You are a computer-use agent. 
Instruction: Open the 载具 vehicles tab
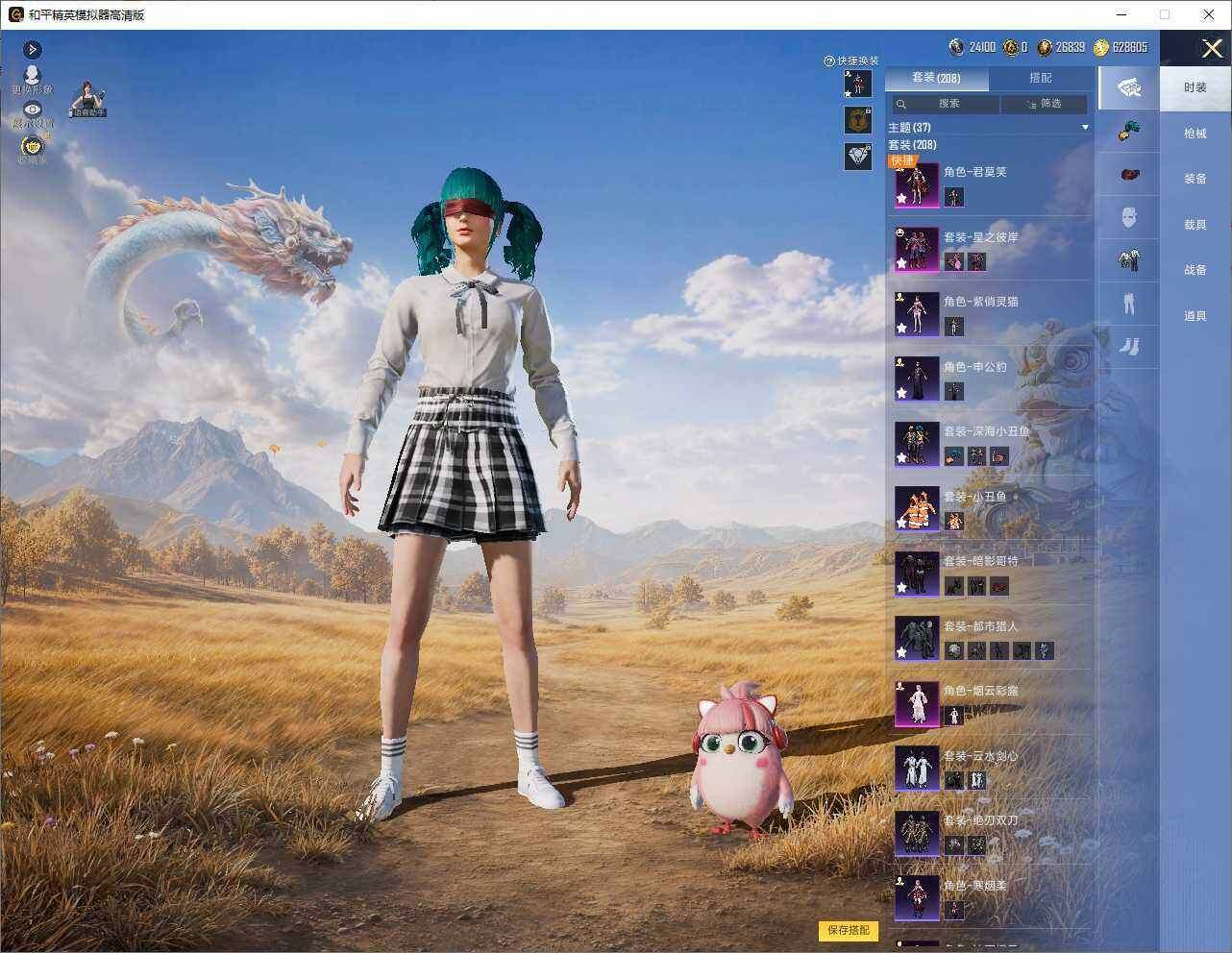1195,225
